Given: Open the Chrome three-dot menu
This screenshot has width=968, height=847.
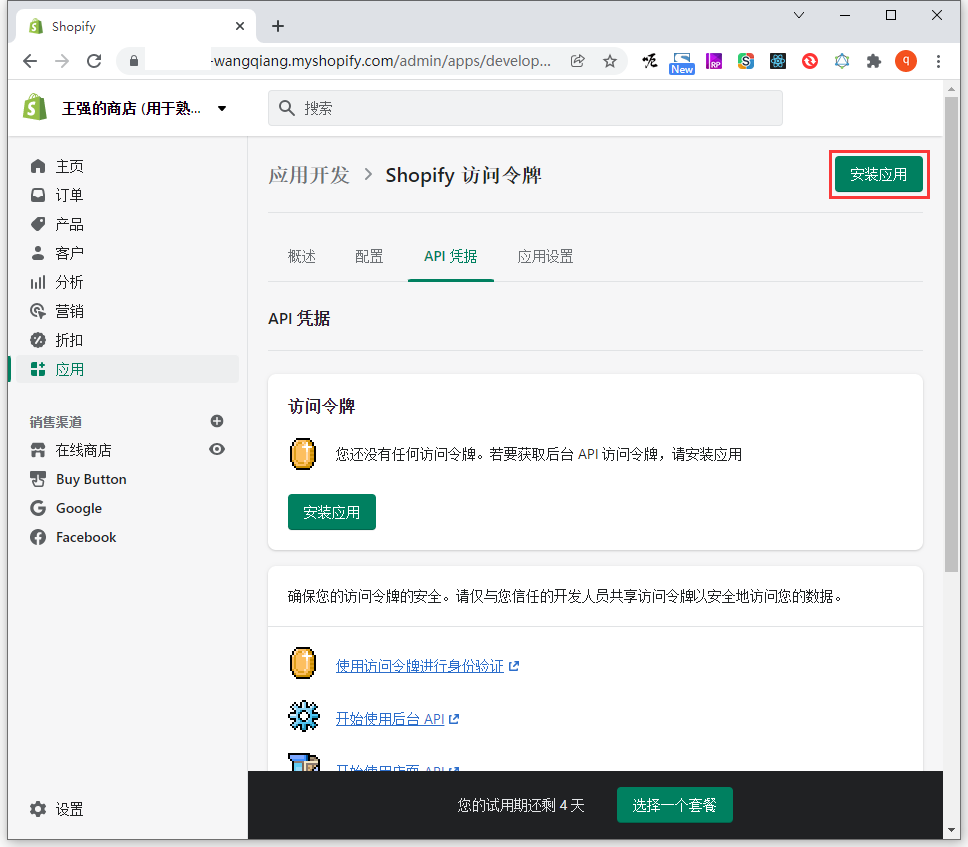Looking at the screenshot, I should (x=938, y=61).
